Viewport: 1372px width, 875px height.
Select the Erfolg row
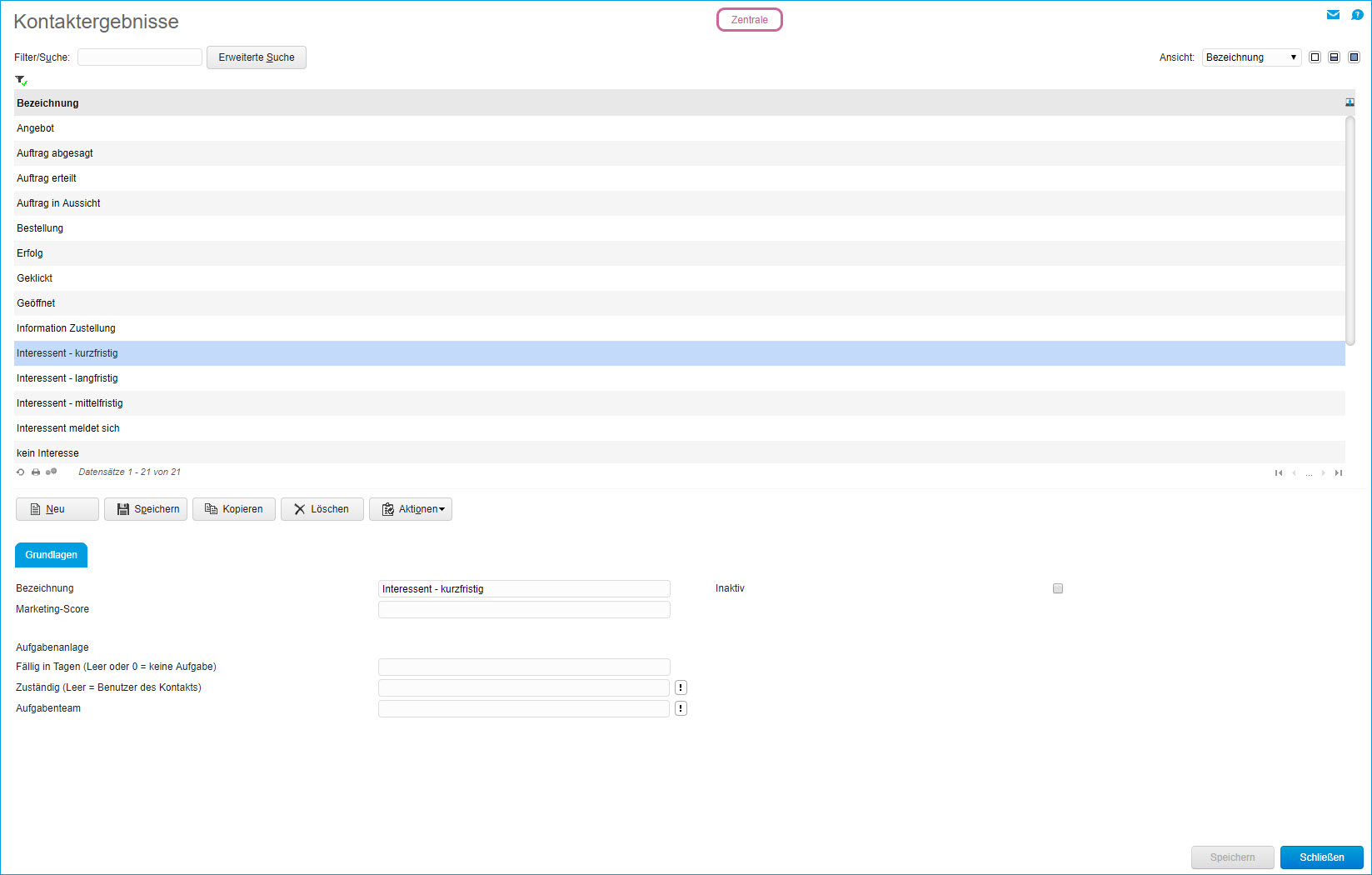680,253
